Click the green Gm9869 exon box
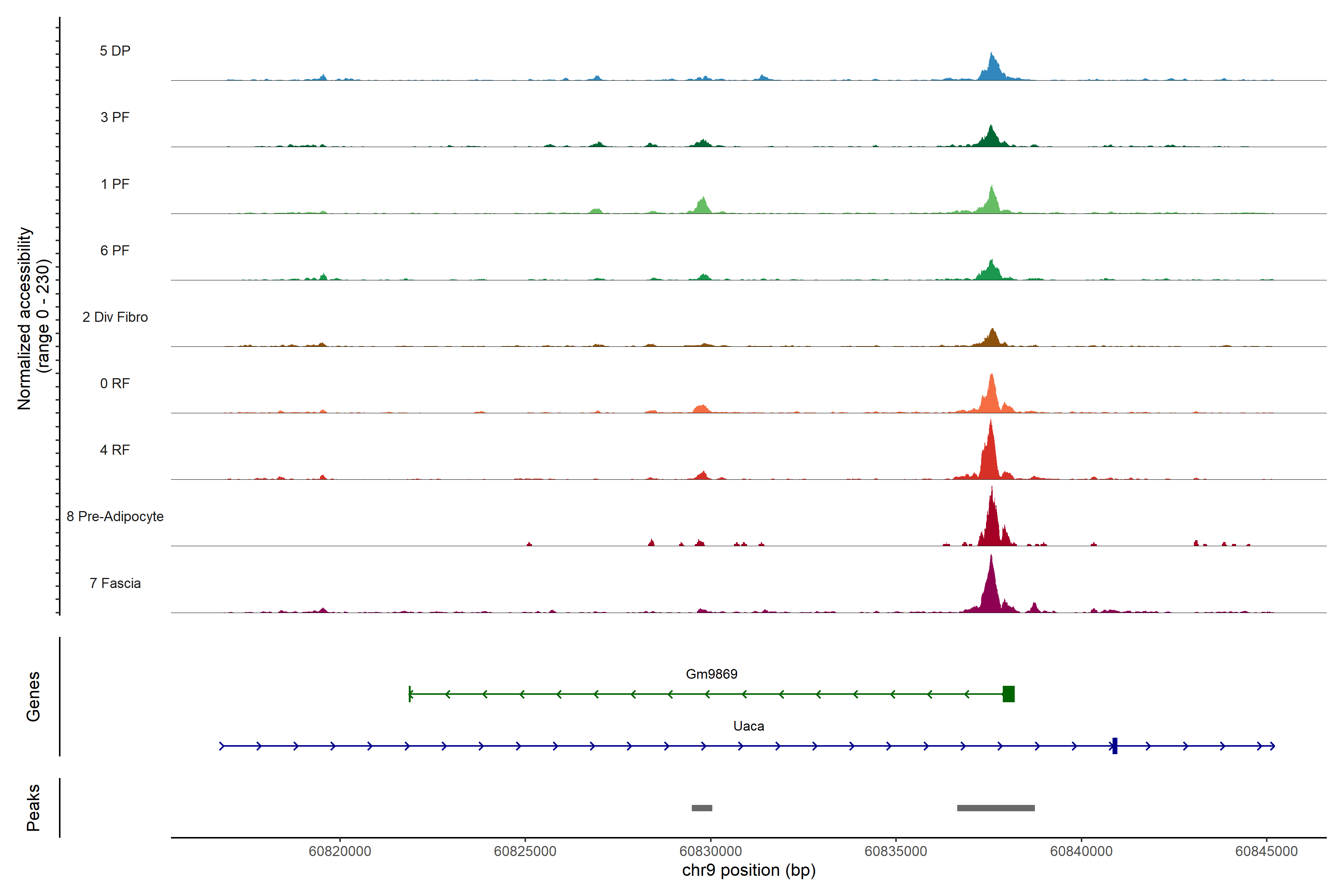 click(x=1009, y=694)
